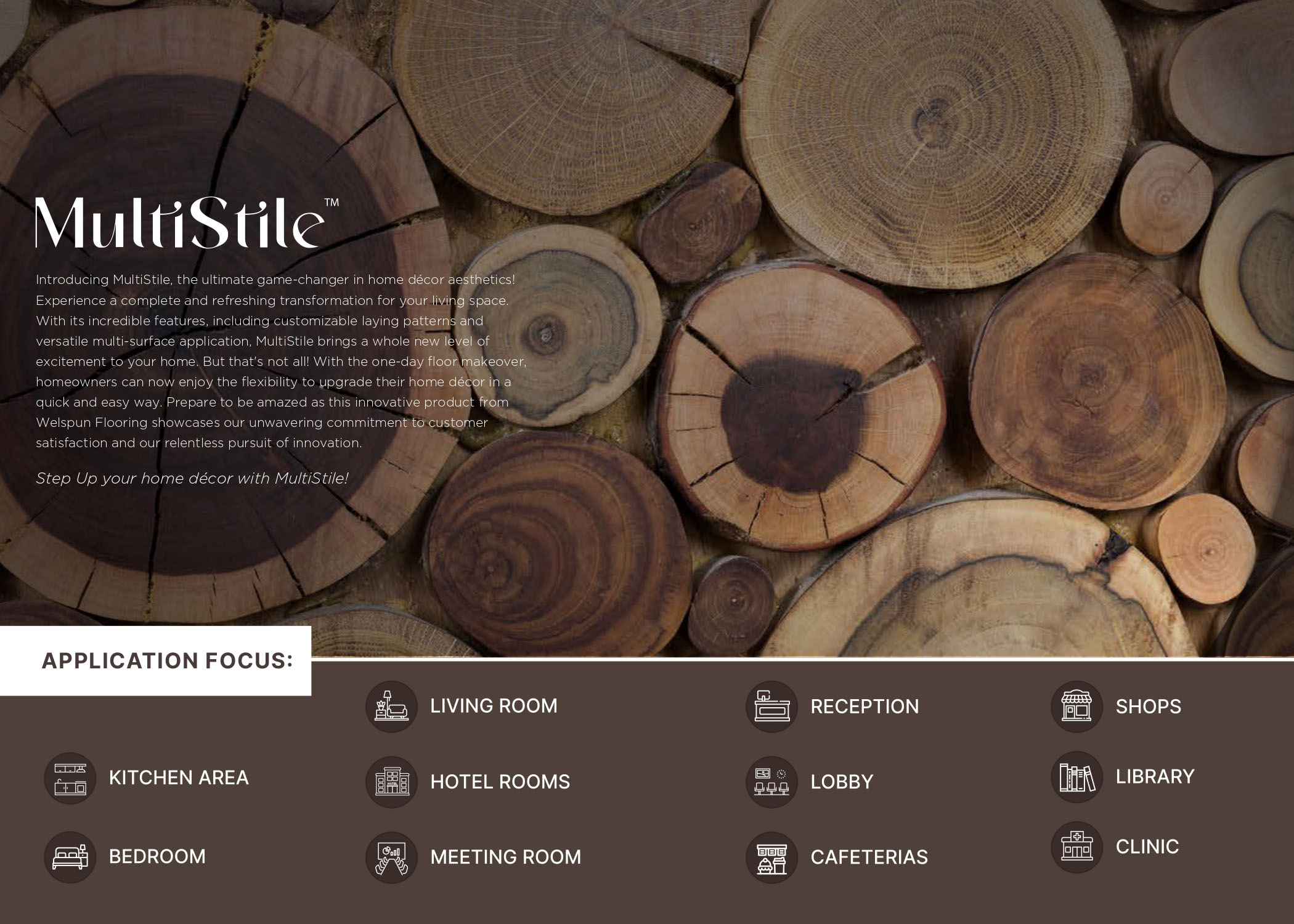
Task: Click the "LIBRARY" label
Action: tap(1155, 777)
